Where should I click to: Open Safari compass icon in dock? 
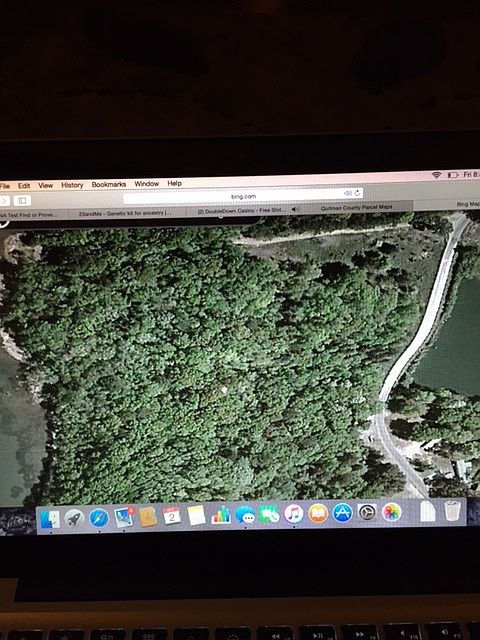[99, 518]
